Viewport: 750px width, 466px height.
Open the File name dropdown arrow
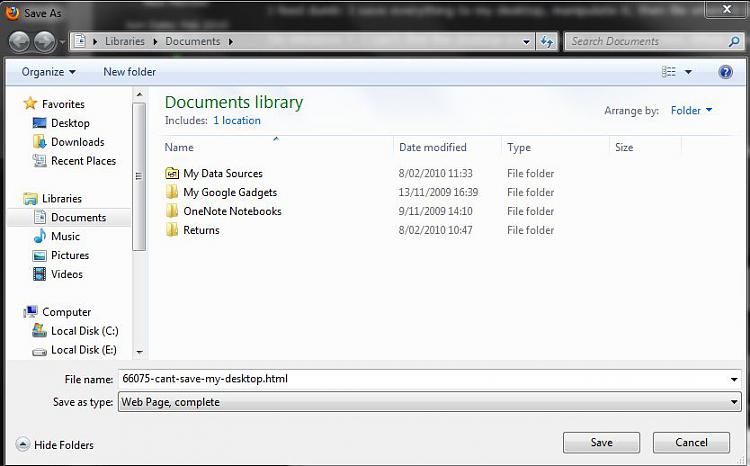734,379
